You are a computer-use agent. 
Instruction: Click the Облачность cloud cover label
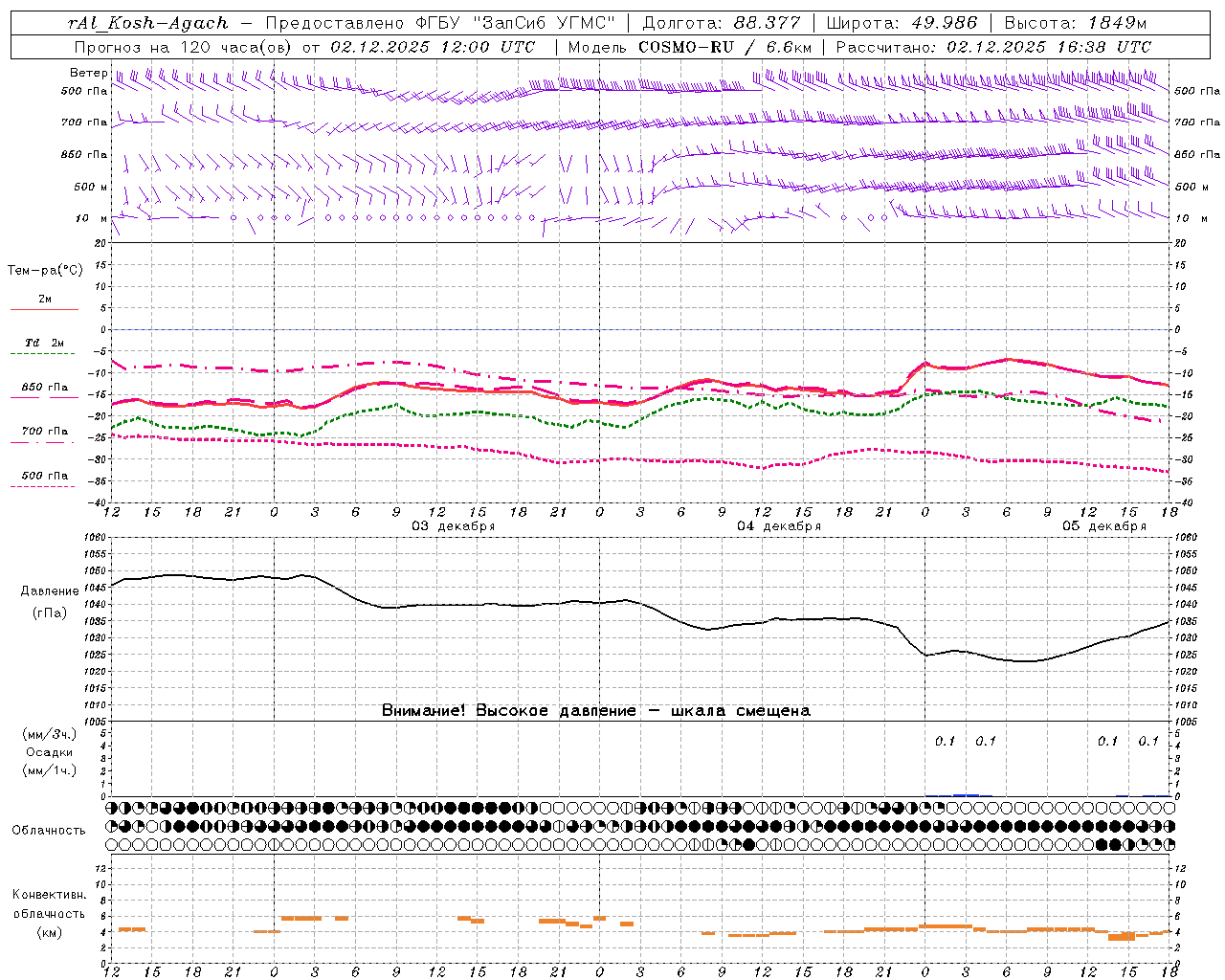[49, 831]
